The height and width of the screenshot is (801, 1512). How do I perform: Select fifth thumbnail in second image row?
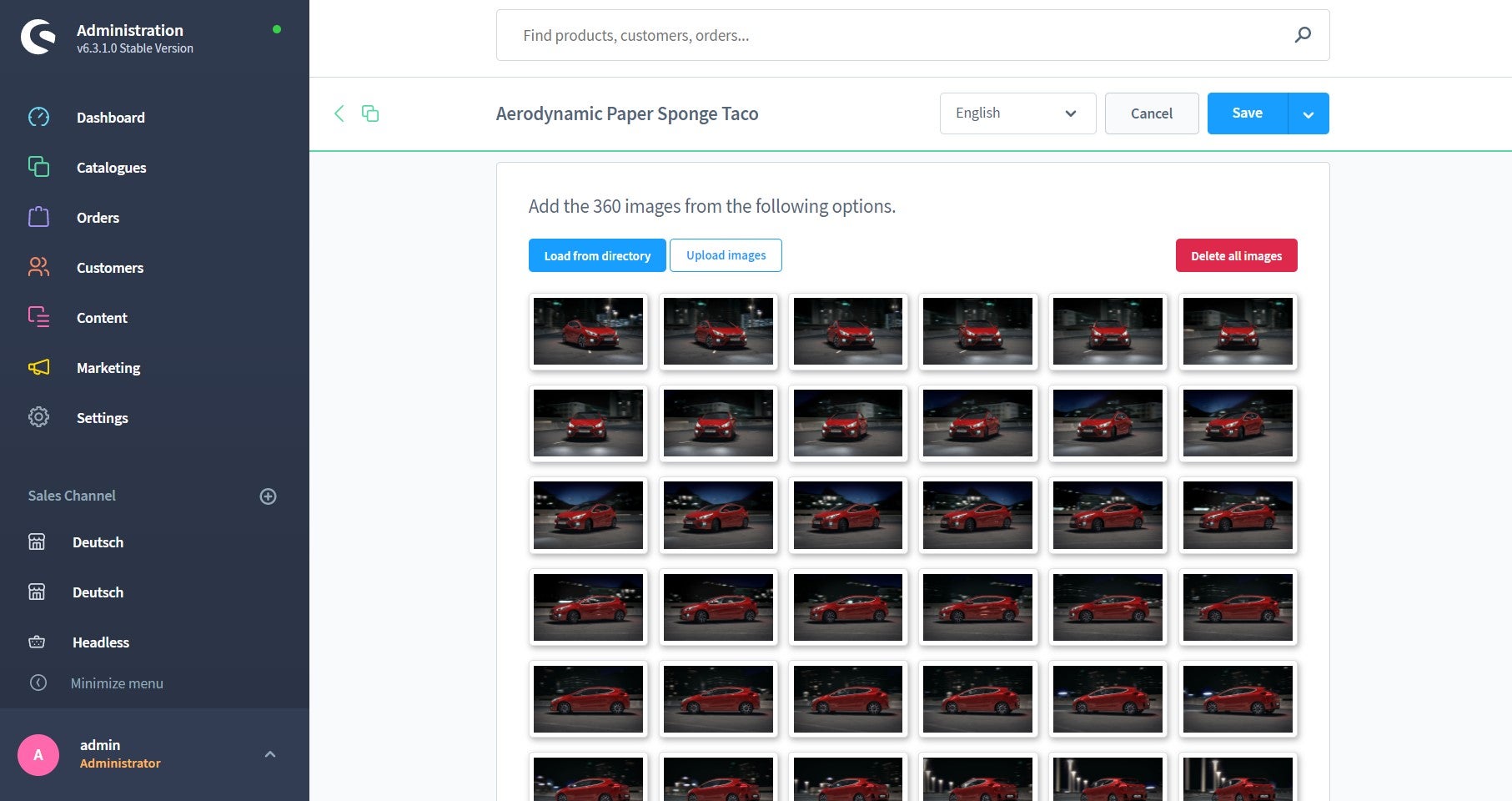(1108, 423)
